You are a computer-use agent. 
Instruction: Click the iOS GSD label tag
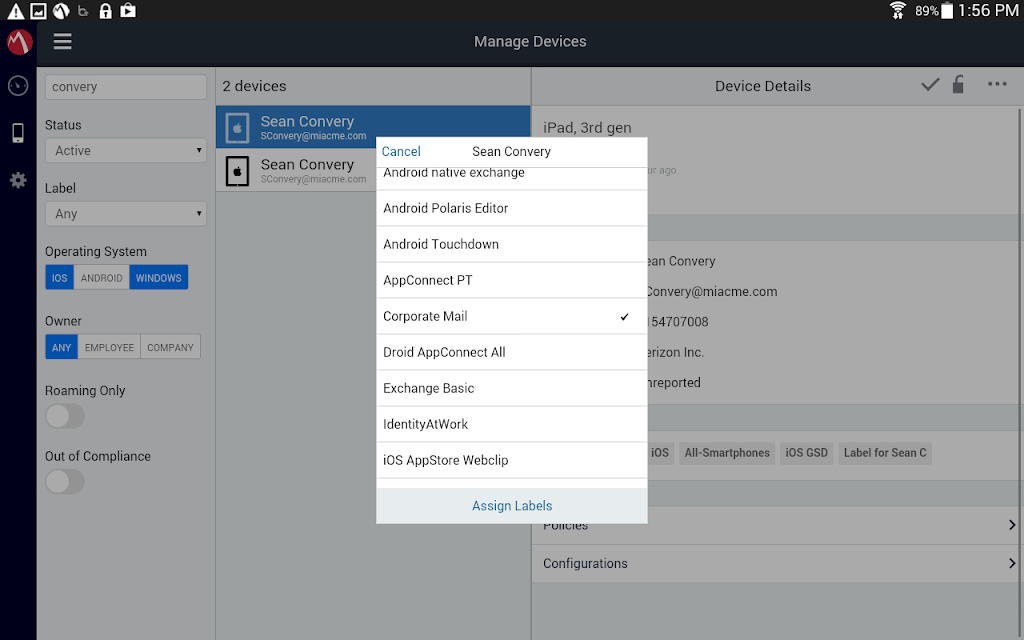[x=807, y=453]
